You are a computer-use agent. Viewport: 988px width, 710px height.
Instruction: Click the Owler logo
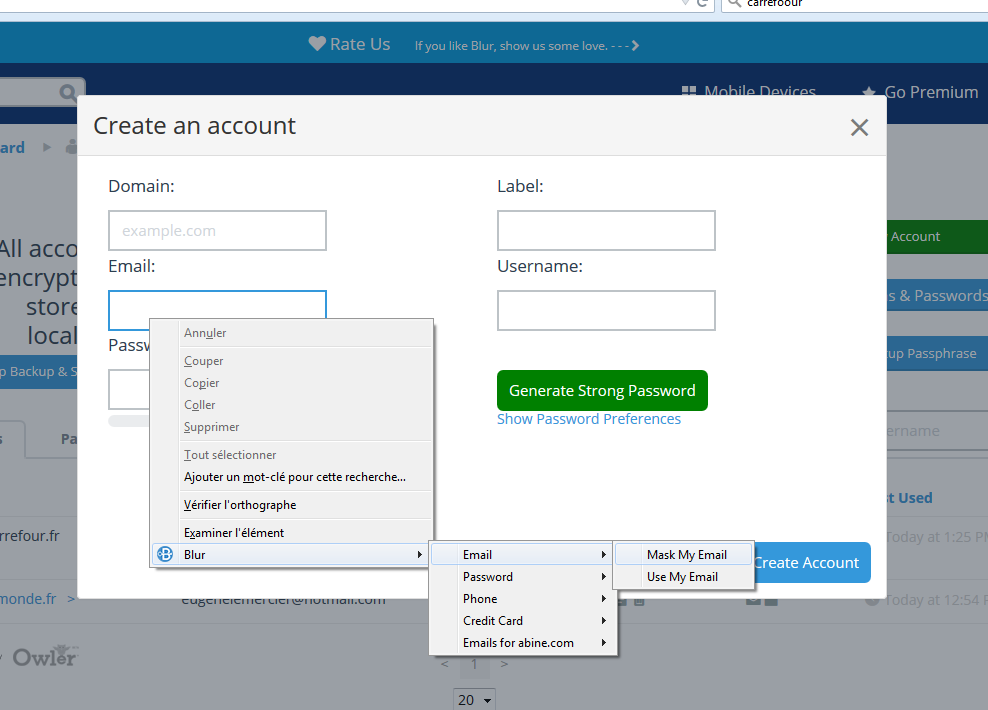[45, 656]
